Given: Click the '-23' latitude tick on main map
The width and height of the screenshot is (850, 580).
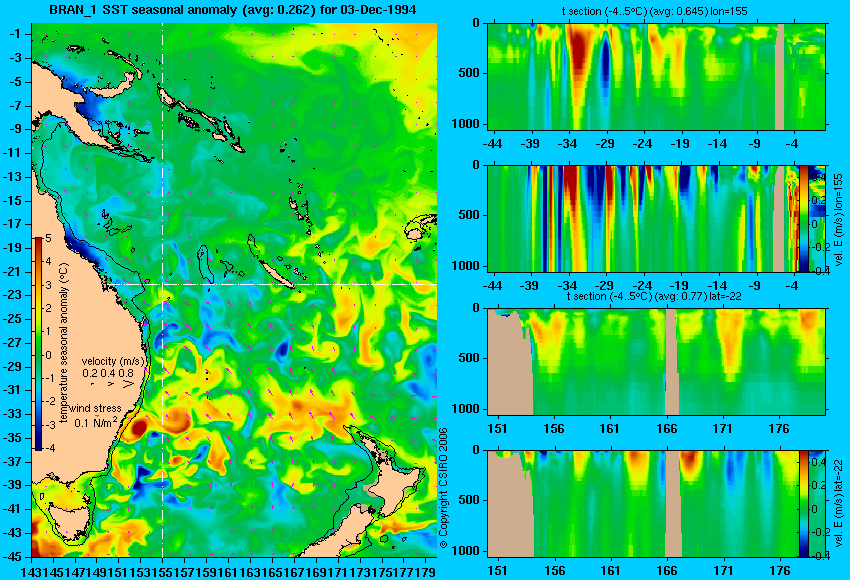Looking at the screenshot, I should 13,295.
